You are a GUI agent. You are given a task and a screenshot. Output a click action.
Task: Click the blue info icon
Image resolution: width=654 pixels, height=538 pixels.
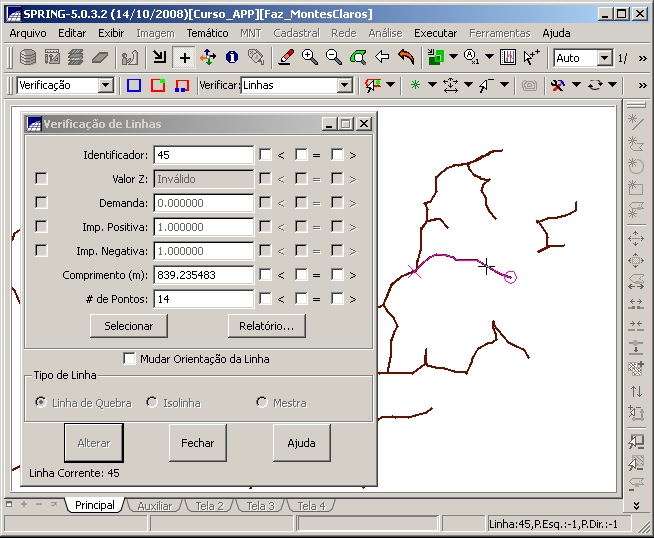click(232, 58)
